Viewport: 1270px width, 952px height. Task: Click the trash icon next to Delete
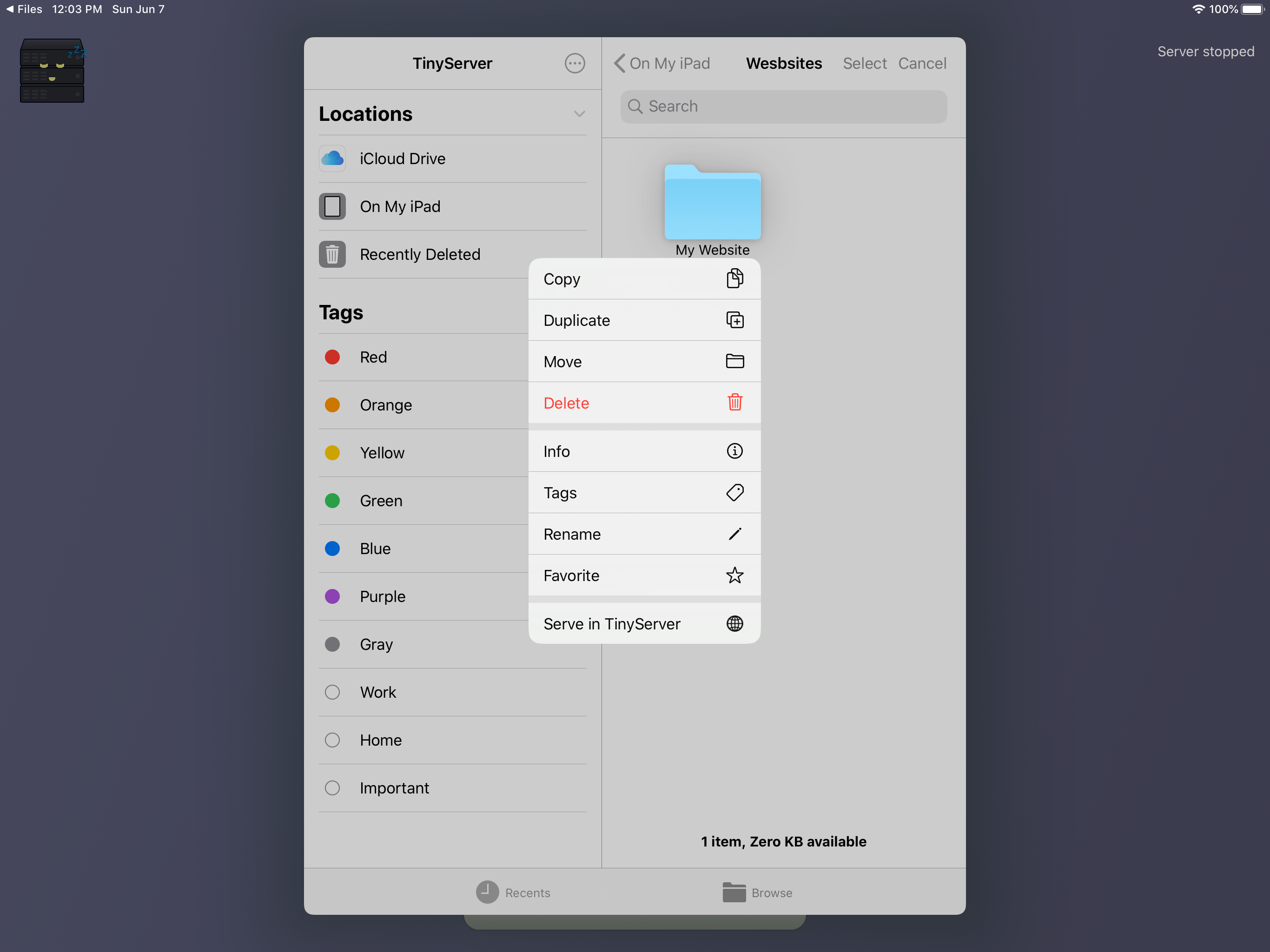(734, 403)
